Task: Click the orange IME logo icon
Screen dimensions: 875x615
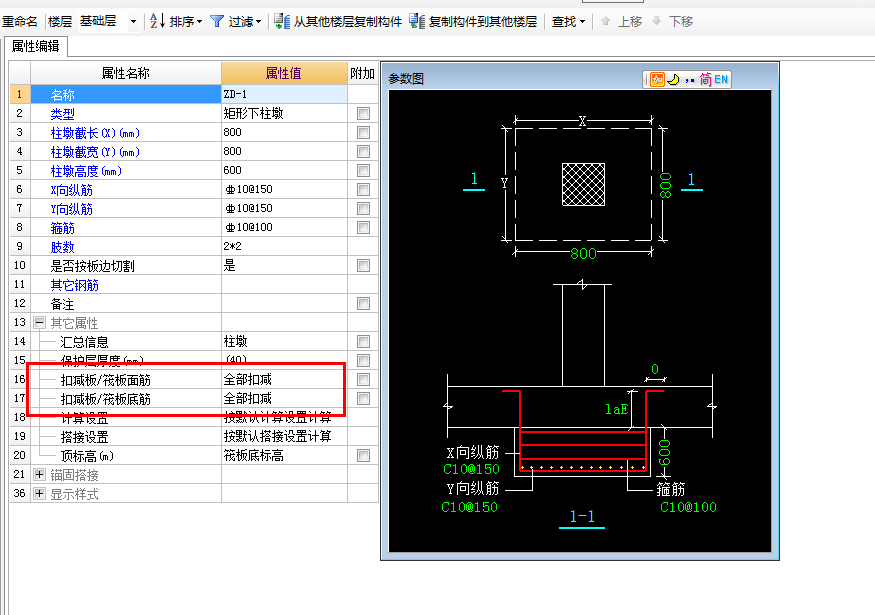Action: pos(657,80)
